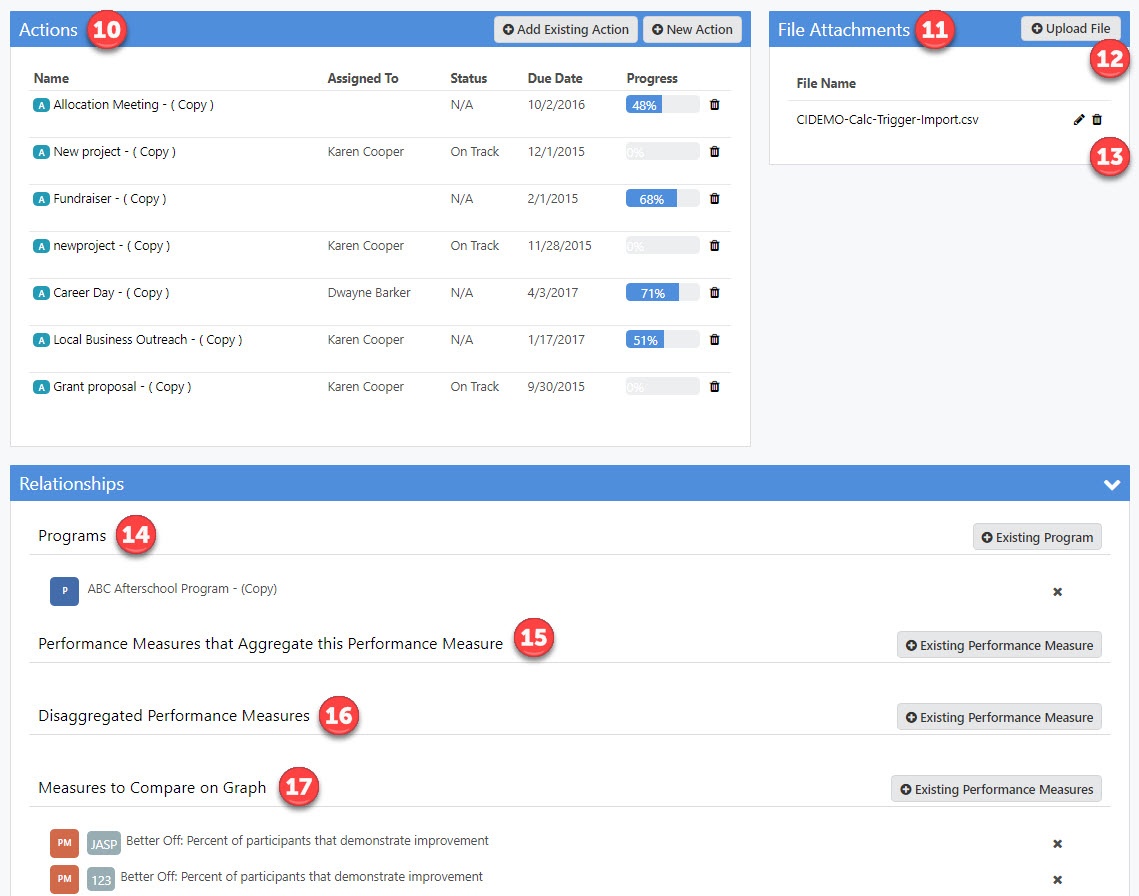Open the ABC Afterschool Program link
The height and width of the screenshot is (896, 1139).
182,589
